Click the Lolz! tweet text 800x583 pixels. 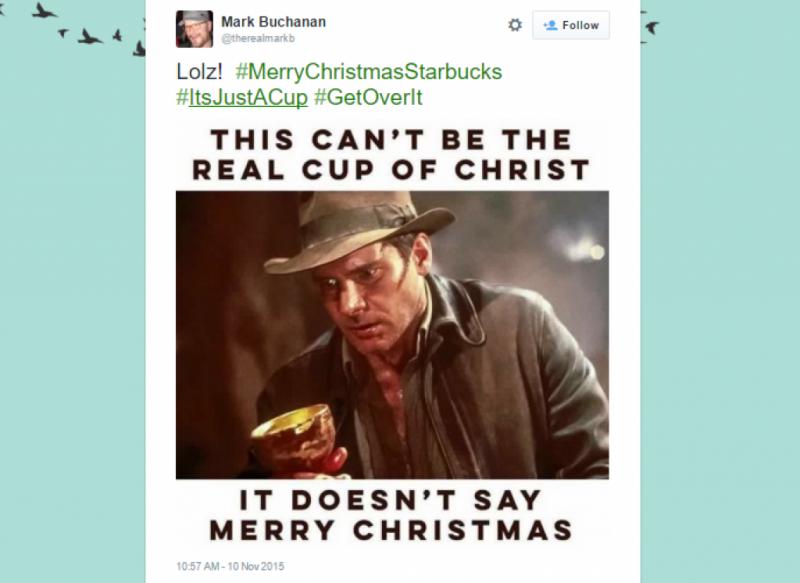(x=199, y=71)
